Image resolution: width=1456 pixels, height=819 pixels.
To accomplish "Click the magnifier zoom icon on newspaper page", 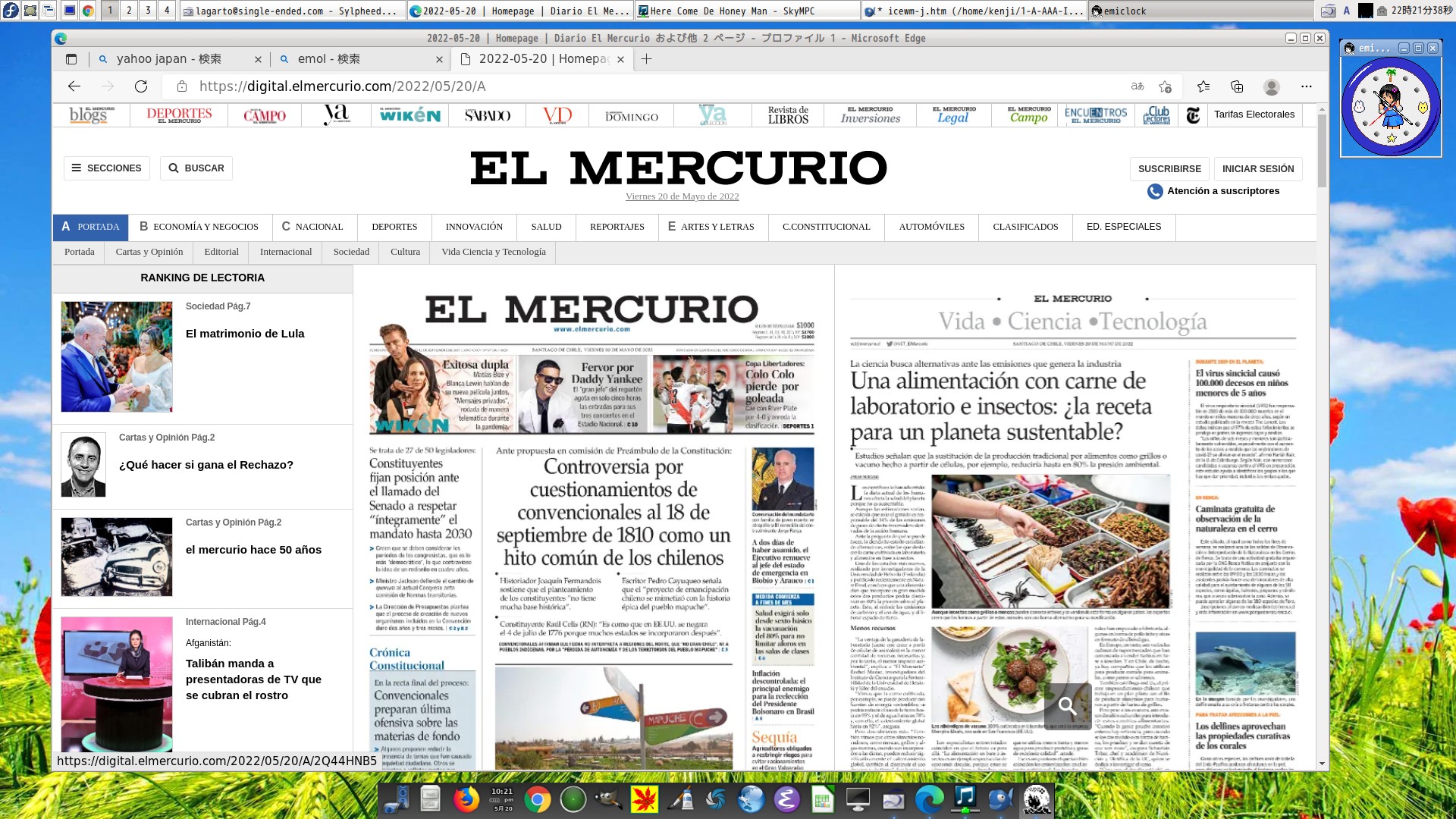I will pos(1067,706).
